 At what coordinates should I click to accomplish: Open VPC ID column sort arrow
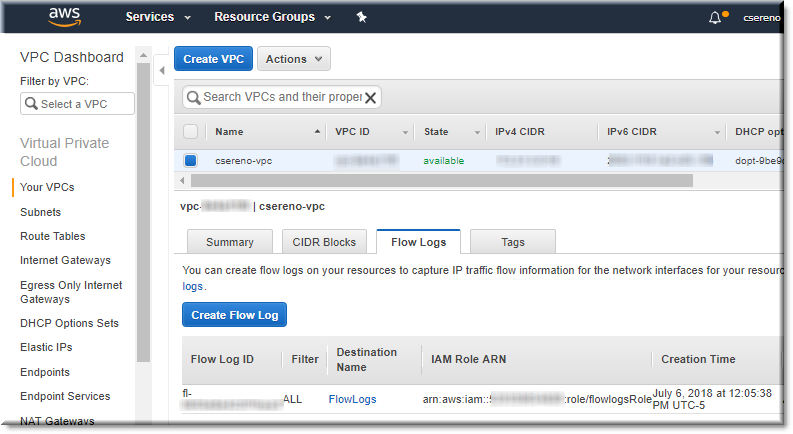pos(405,133)
